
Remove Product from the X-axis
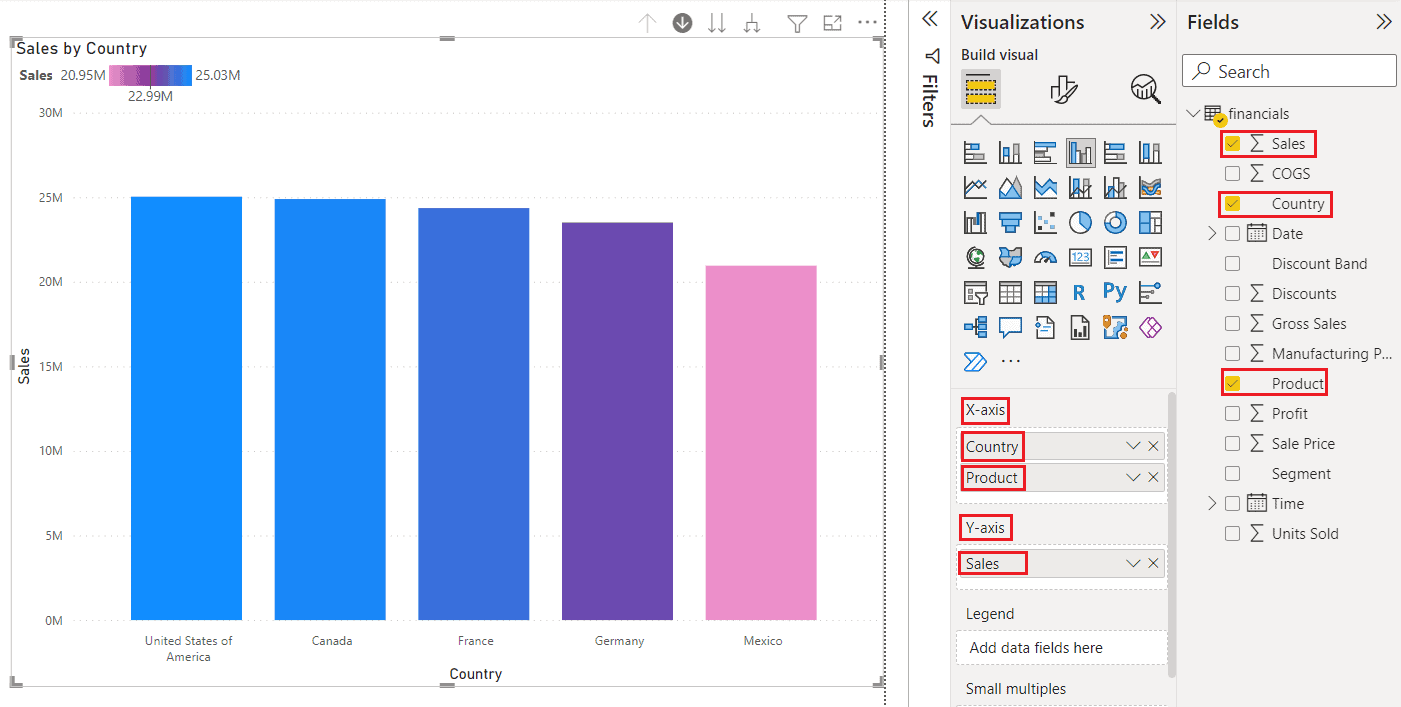1153,477
